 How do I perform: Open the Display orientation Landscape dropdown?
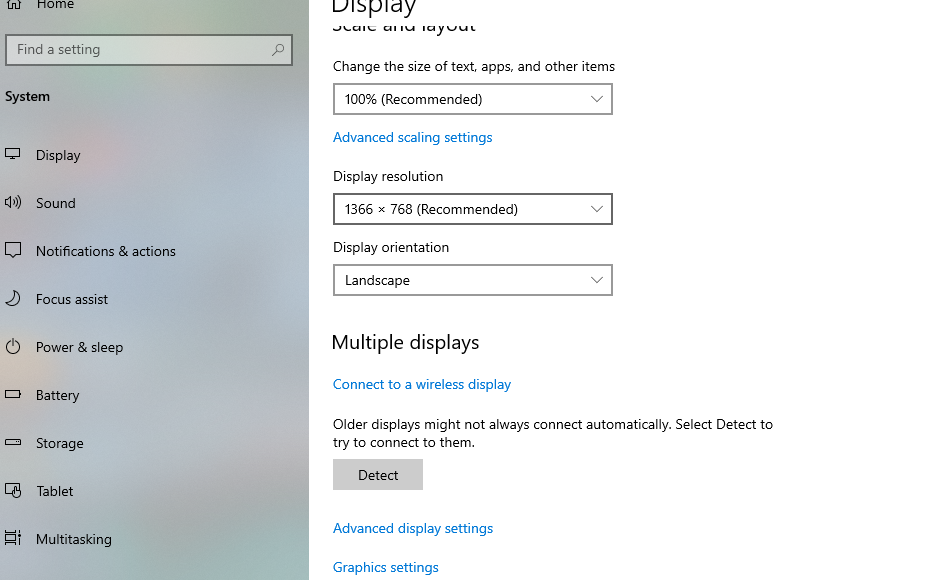472,280
